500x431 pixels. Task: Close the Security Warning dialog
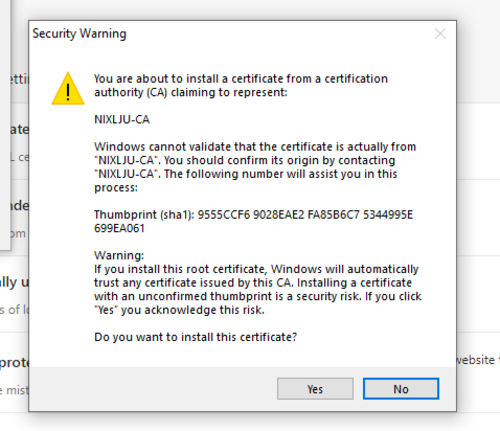440,33
